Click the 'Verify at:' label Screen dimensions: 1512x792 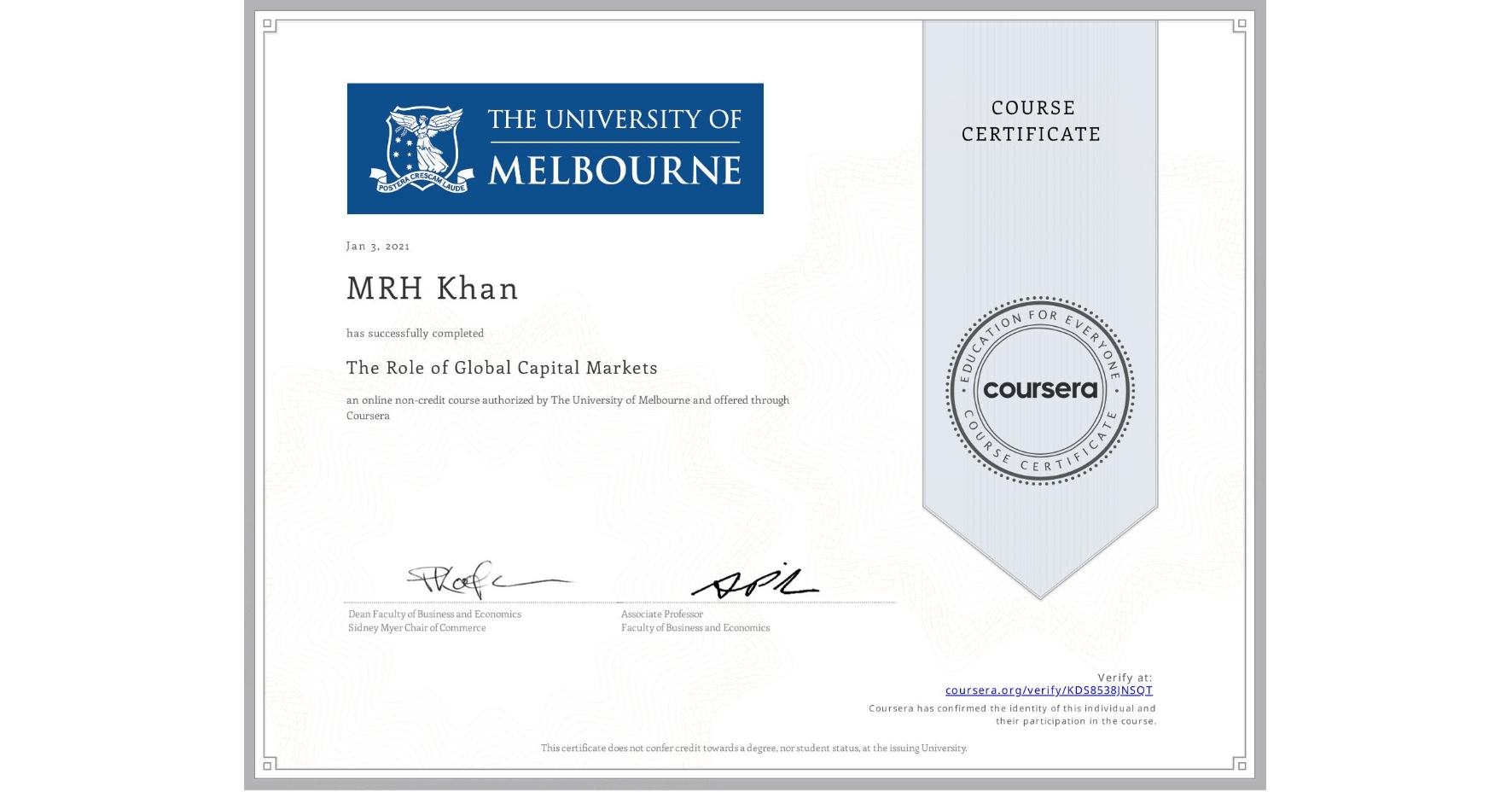tap(1125, 678)
